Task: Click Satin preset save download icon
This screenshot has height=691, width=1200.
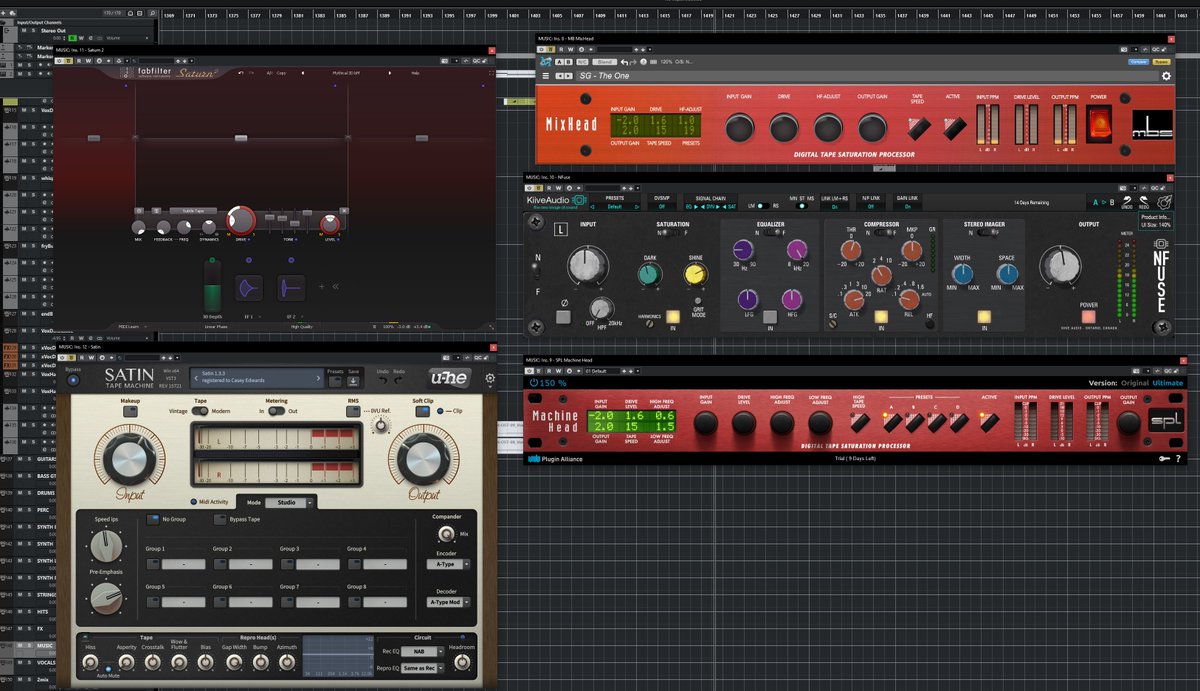Action: tap(352, 380)
